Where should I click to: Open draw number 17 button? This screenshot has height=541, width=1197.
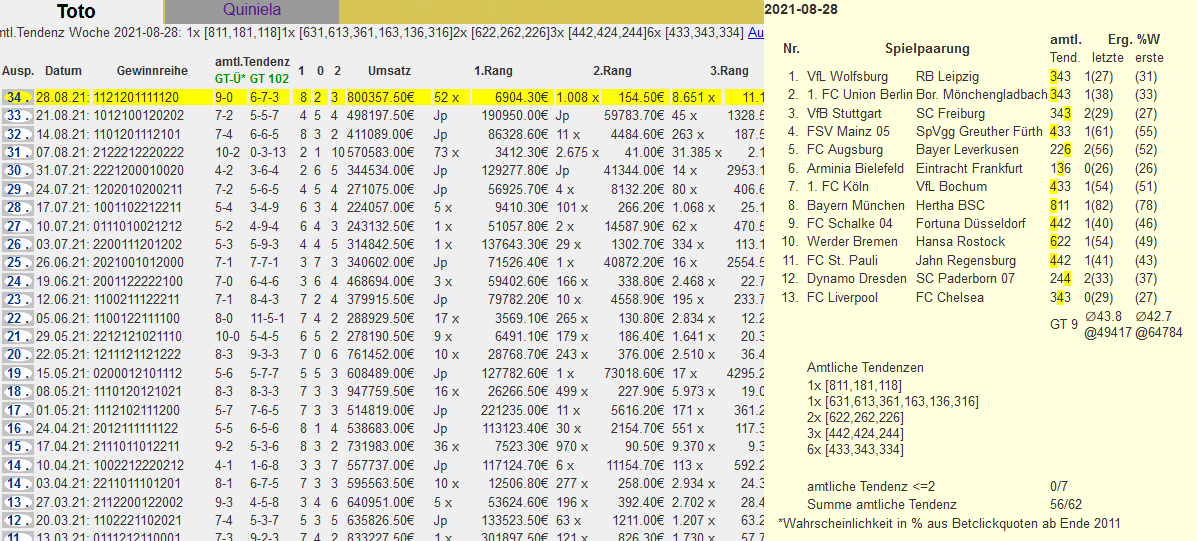click(x=18, y=409)
